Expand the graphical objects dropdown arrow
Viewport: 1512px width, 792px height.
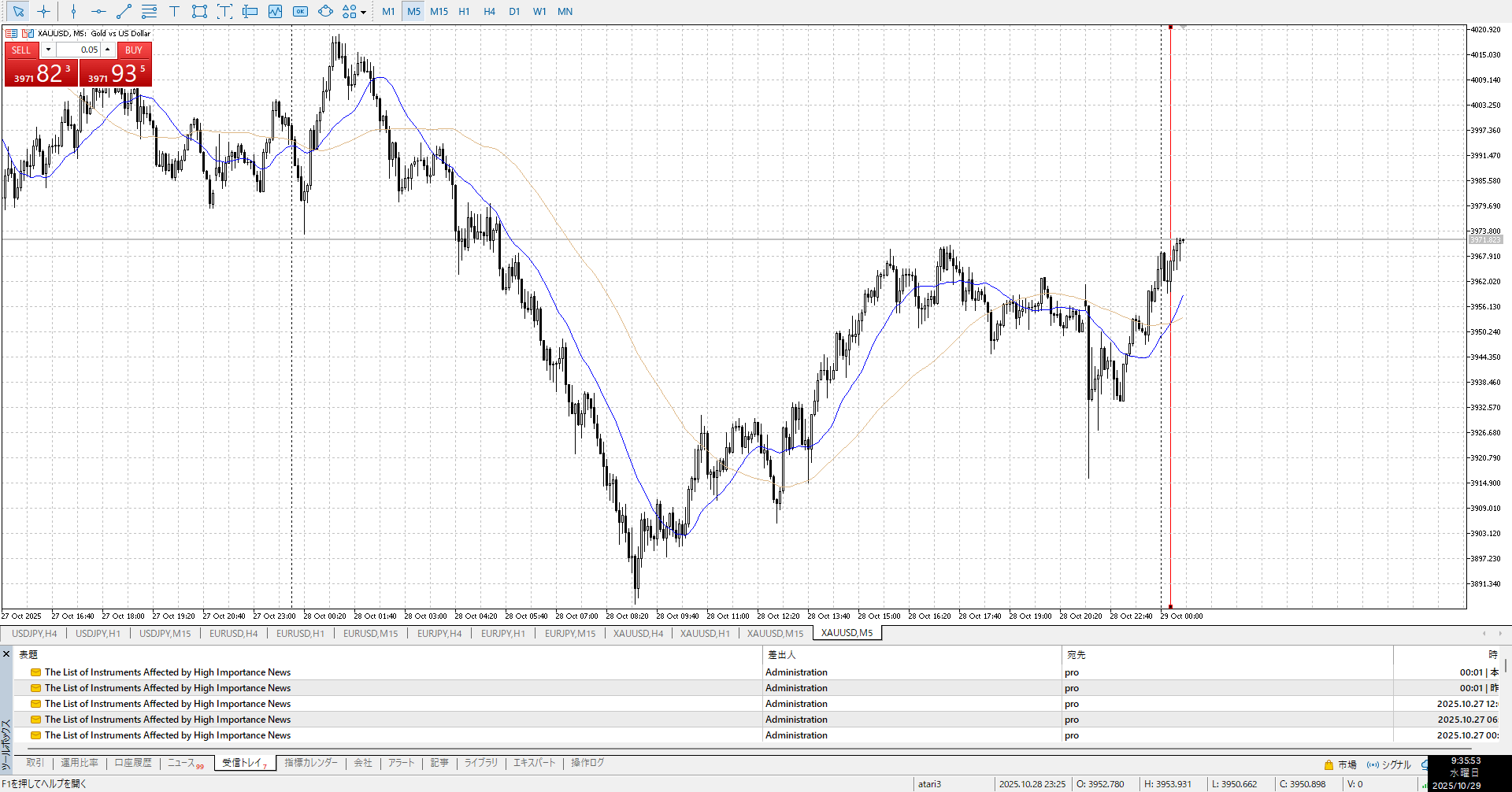tap(363, 12)
